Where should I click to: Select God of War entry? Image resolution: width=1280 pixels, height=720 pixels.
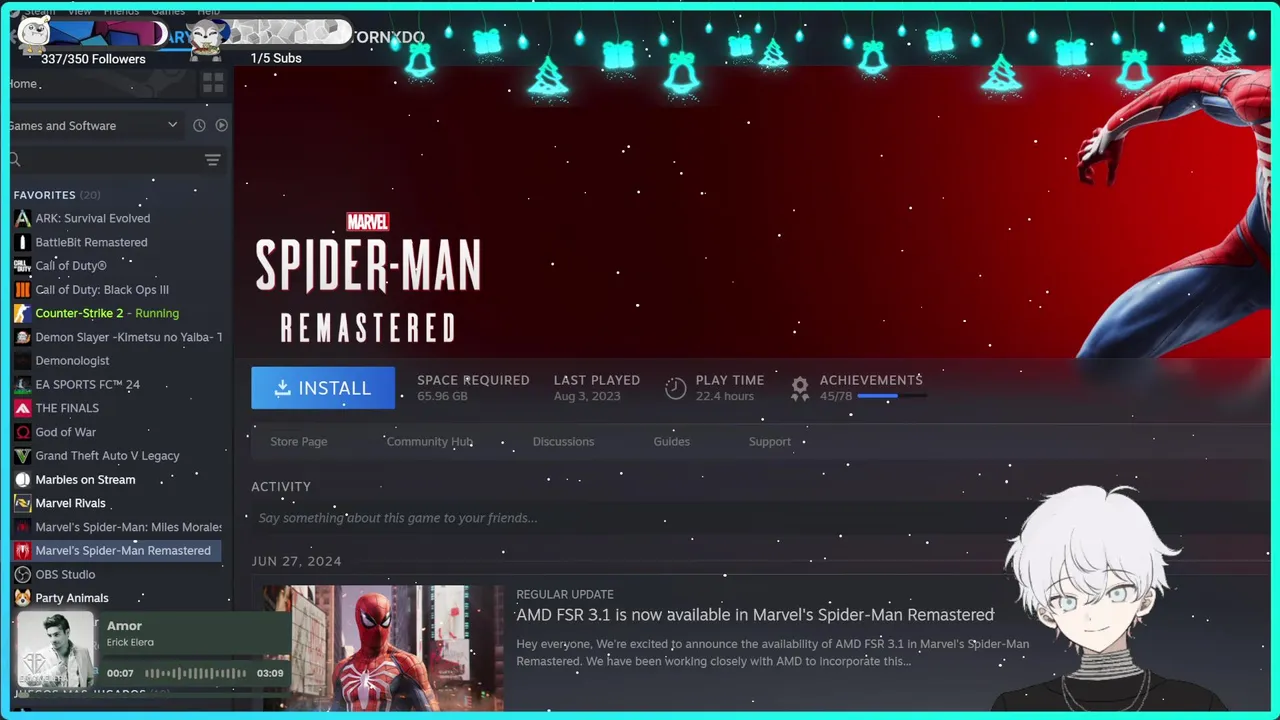(65, 432)
